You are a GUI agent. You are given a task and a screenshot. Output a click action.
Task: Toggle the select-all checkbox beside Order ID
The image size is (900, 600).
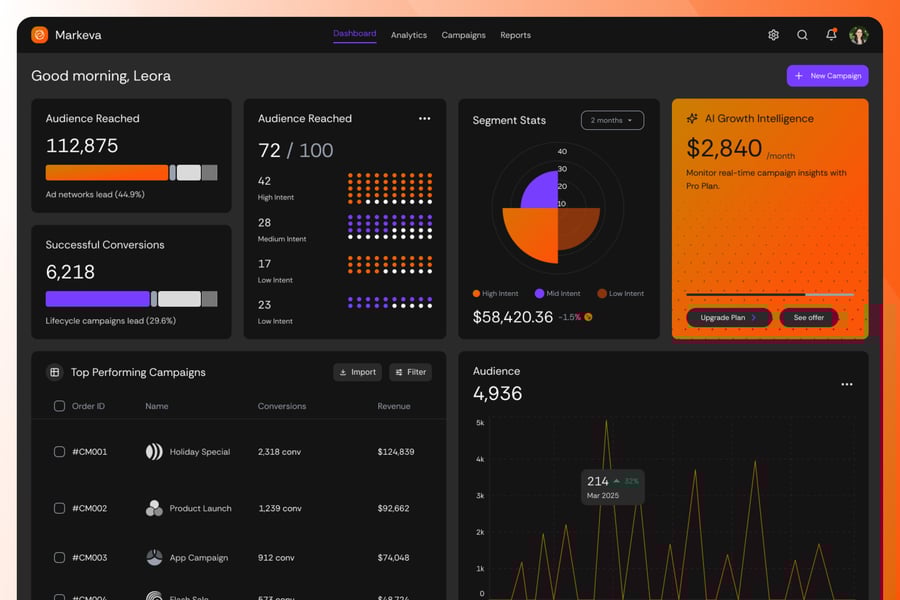pyautogui.click(x=59, y=406)
